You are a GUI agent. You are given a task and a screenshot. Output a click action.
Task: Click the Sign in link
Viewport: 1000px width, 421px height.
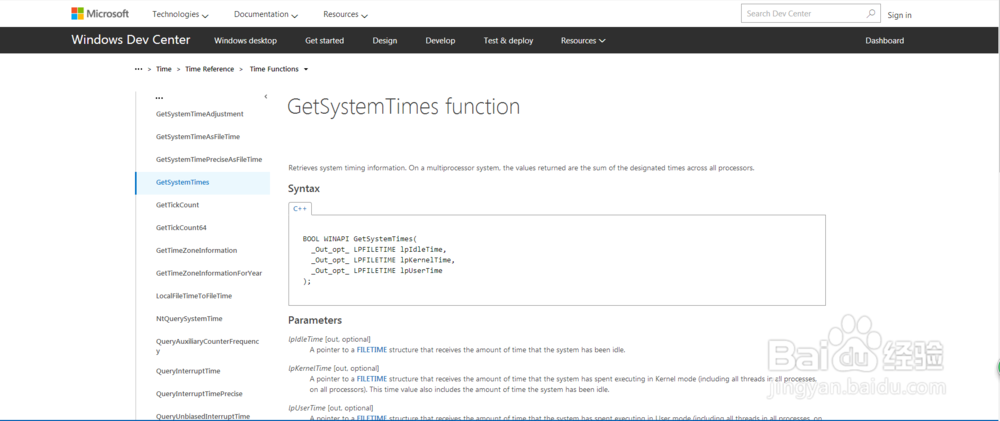coord(899,15)
